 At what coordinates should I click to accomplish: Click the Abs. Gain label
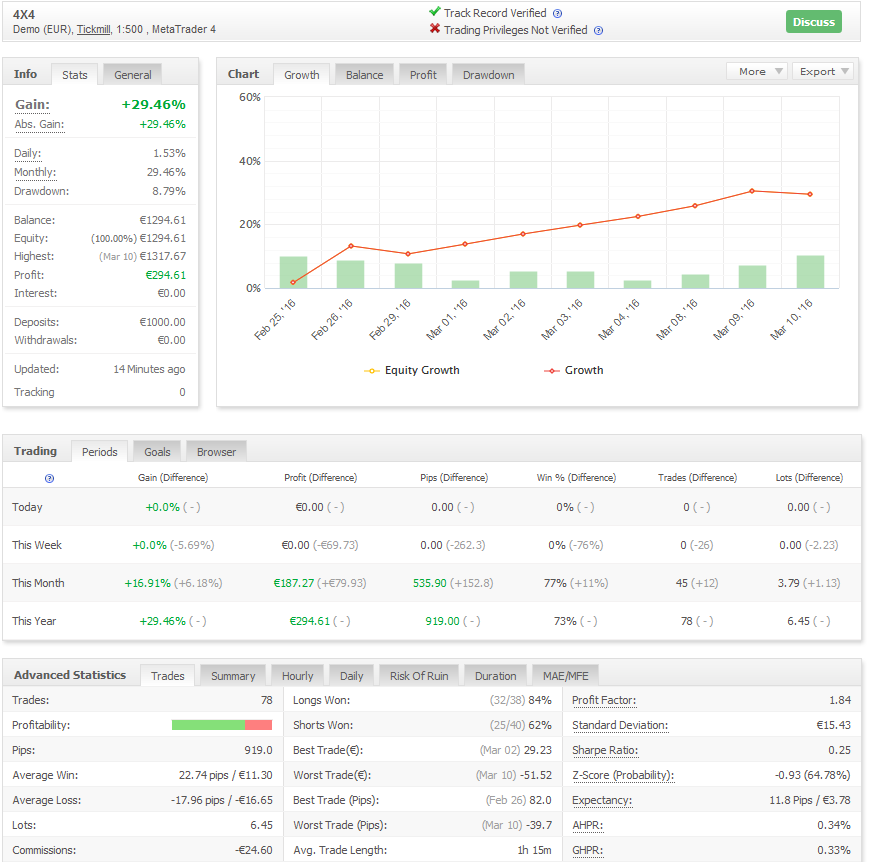[x=39, y=124]
